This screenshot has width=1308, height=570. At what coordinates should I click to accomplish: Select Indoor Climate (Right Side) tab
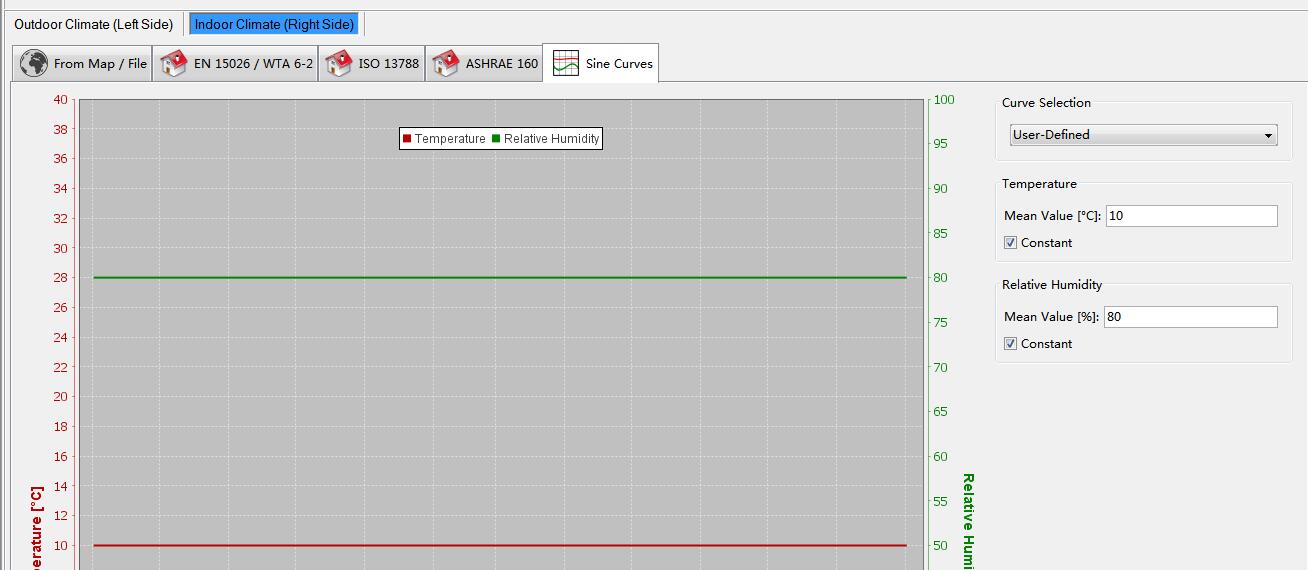coord(274,24)
